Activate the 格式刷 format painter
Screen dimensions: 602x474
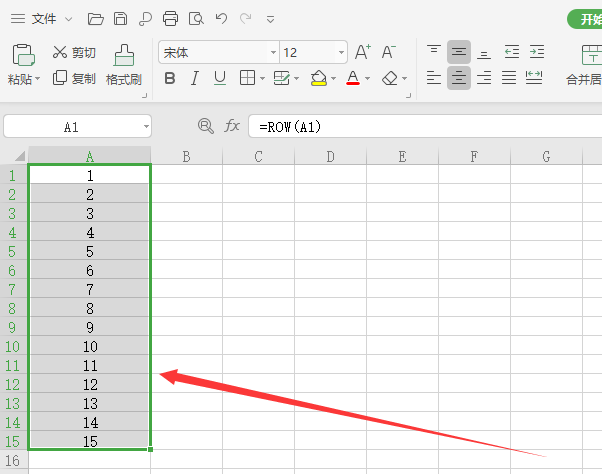[x=124, y=64]
